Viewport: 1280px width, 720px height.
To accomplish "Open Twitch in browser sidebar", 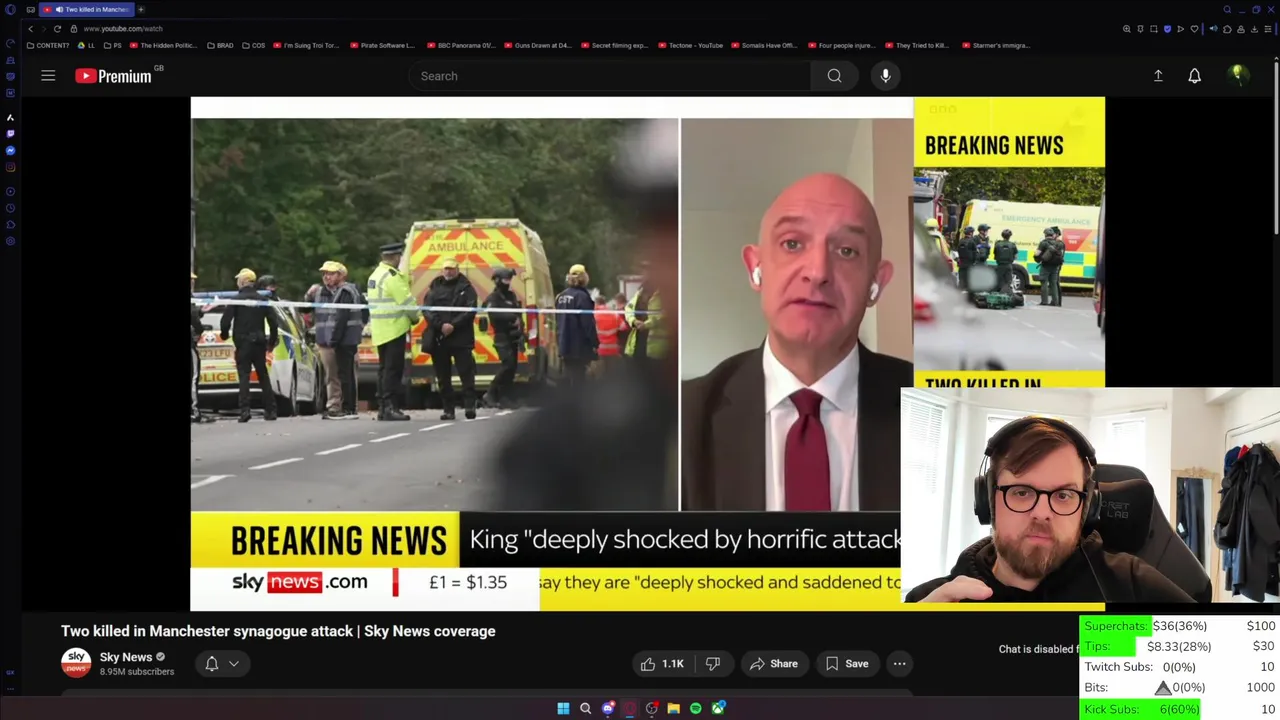I will click(x=10, y=134).
